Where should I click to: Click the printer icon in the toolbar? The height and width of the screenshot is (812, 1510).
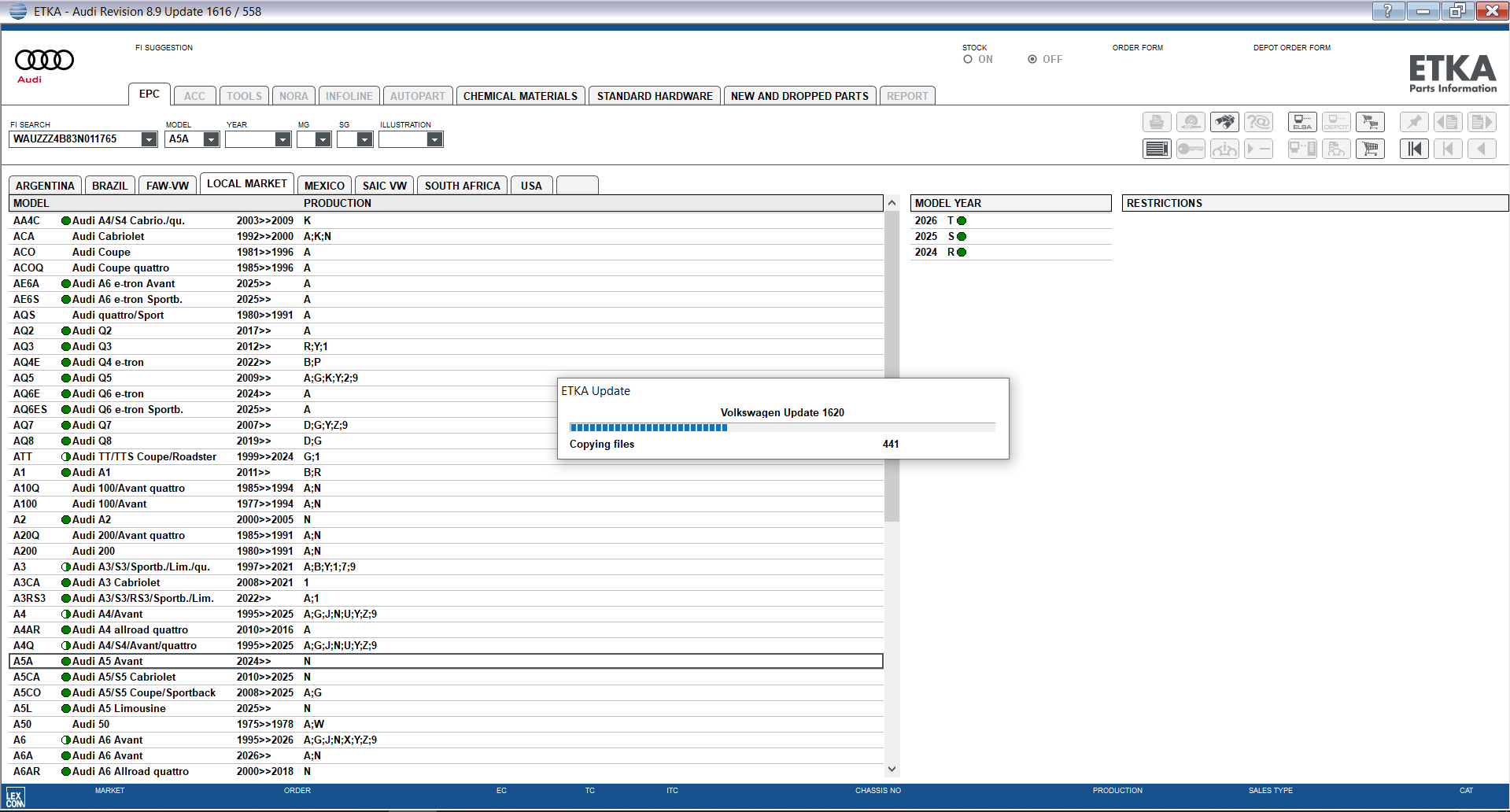(1157, 122)
